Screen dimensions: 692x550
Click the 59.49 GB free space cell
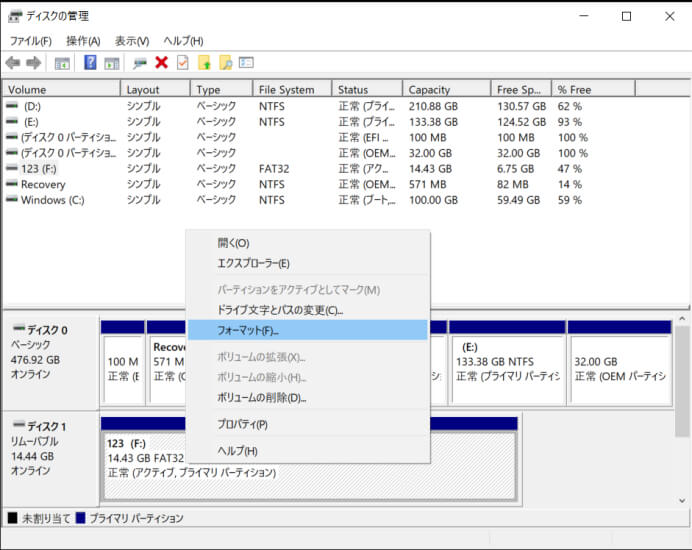click(x=519, y=200)
